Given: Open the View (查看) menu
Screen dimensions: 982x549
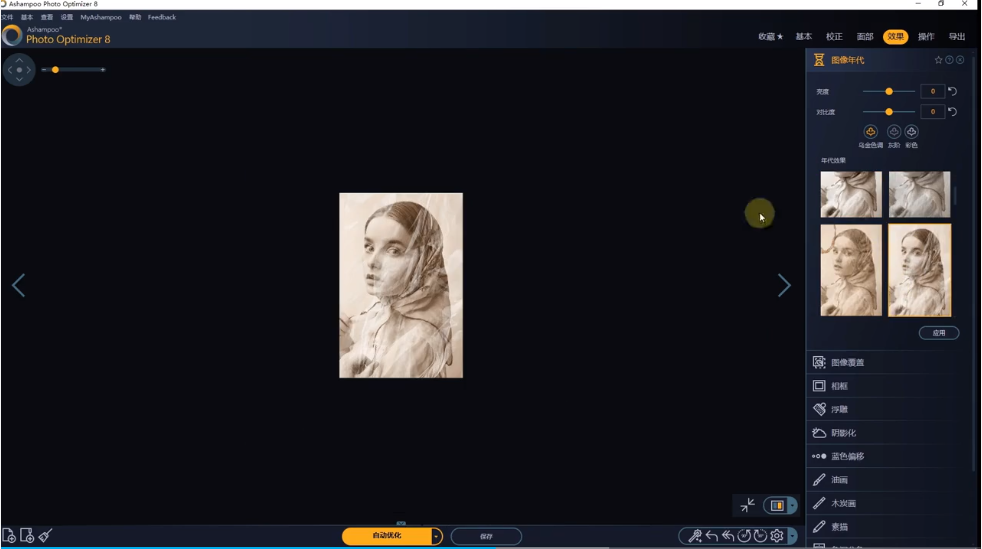Looking at the screenshot, I should [47, 18].
